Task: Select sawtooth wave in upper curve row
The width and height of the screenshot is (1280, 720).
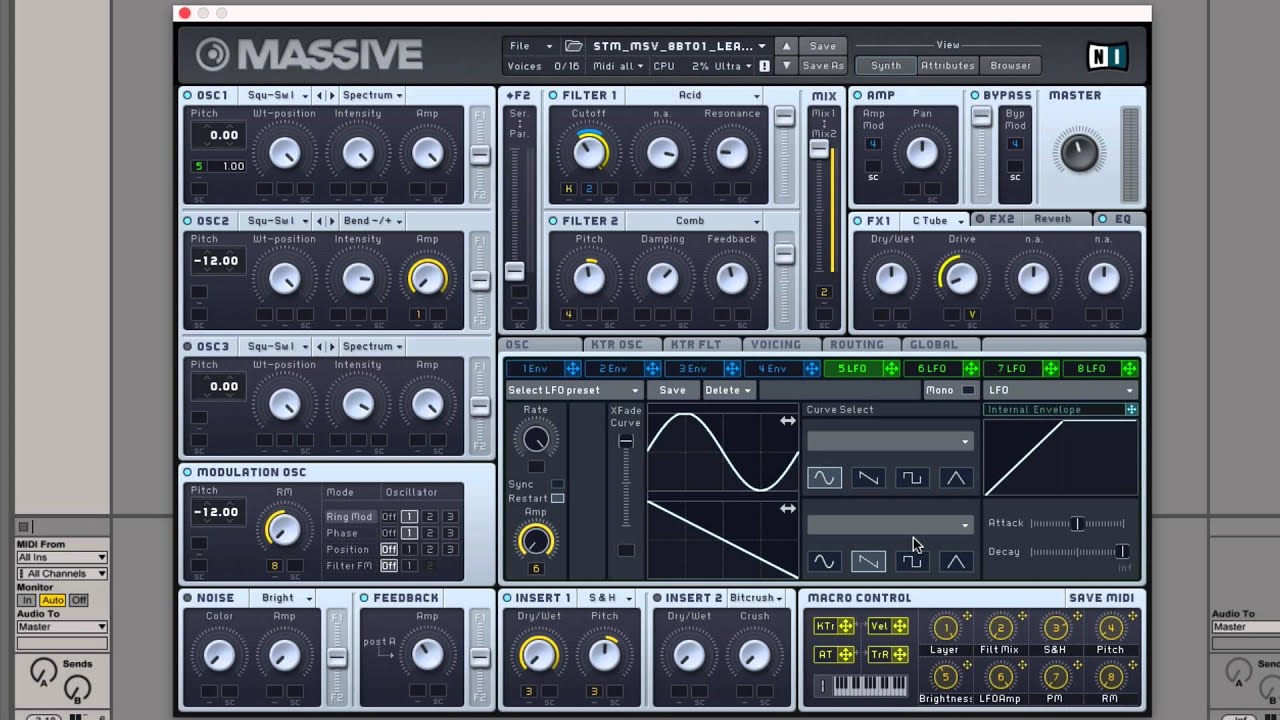Action: point(868,478)
